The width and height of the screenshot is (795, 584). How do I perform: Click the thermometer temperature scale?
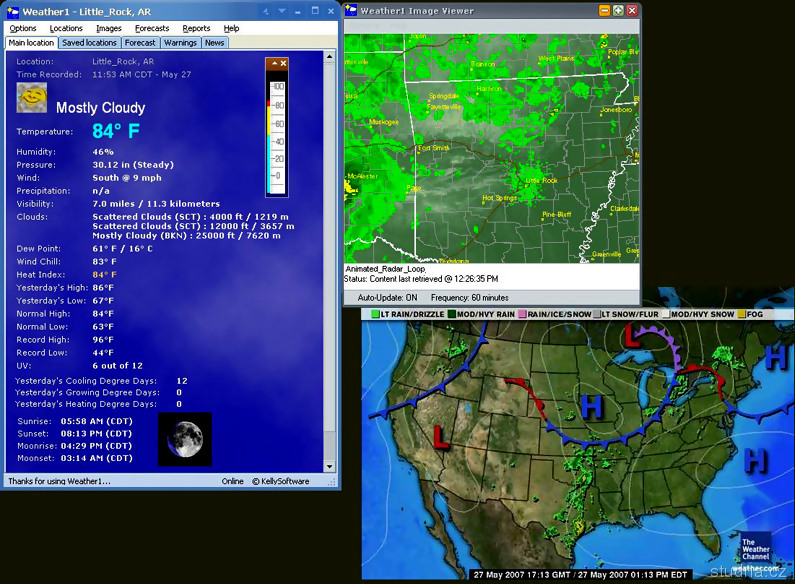[x=277, y=132]
